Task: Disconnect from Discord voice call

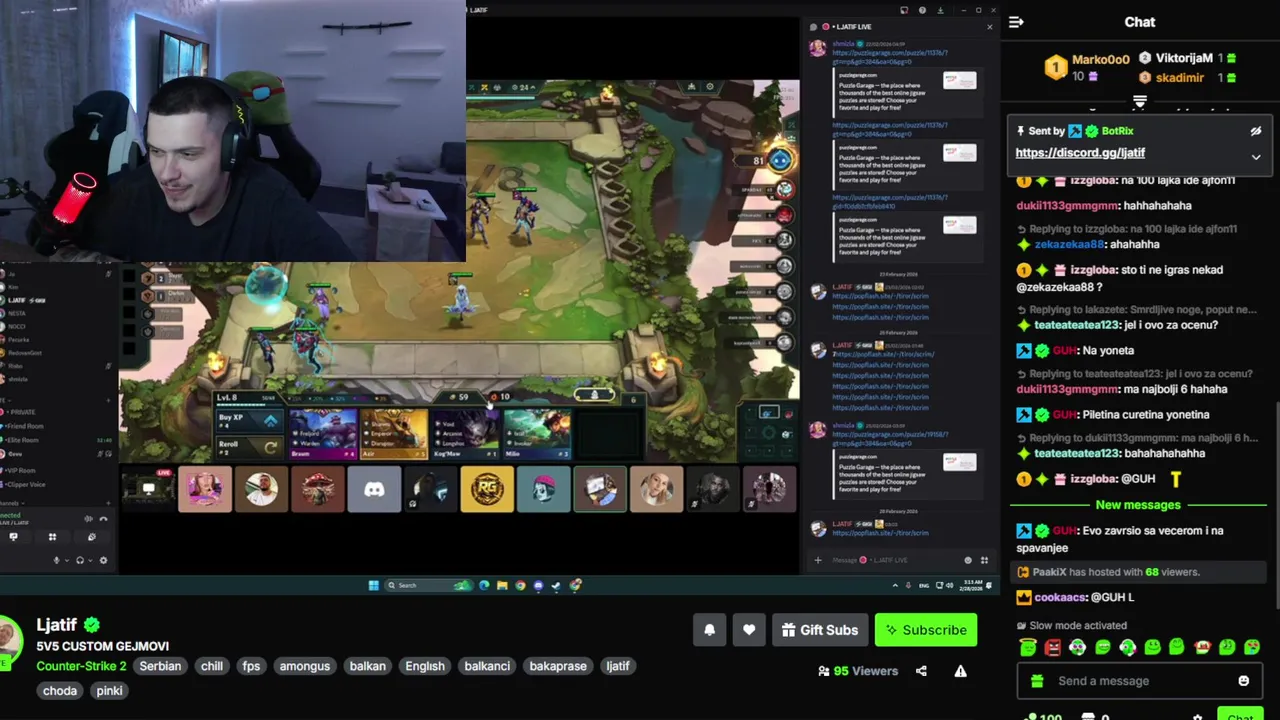Action: click(103, 519)
